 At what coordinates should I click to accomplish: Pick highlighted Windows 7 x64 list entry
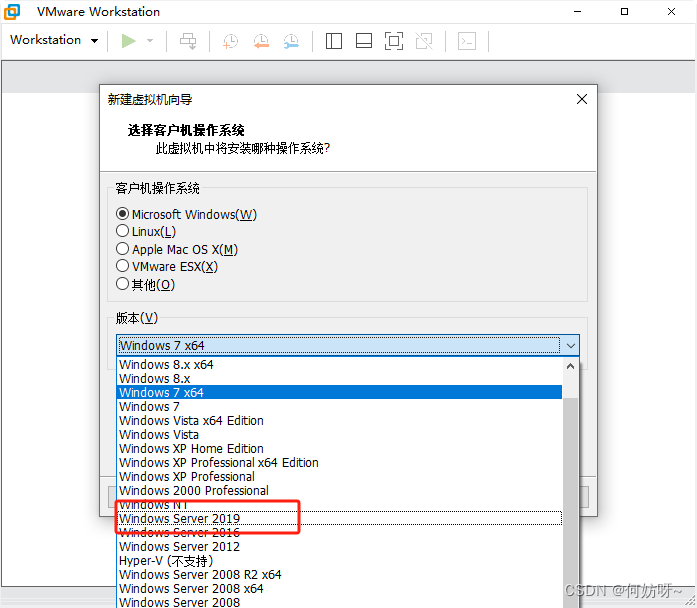pos(340,392)
